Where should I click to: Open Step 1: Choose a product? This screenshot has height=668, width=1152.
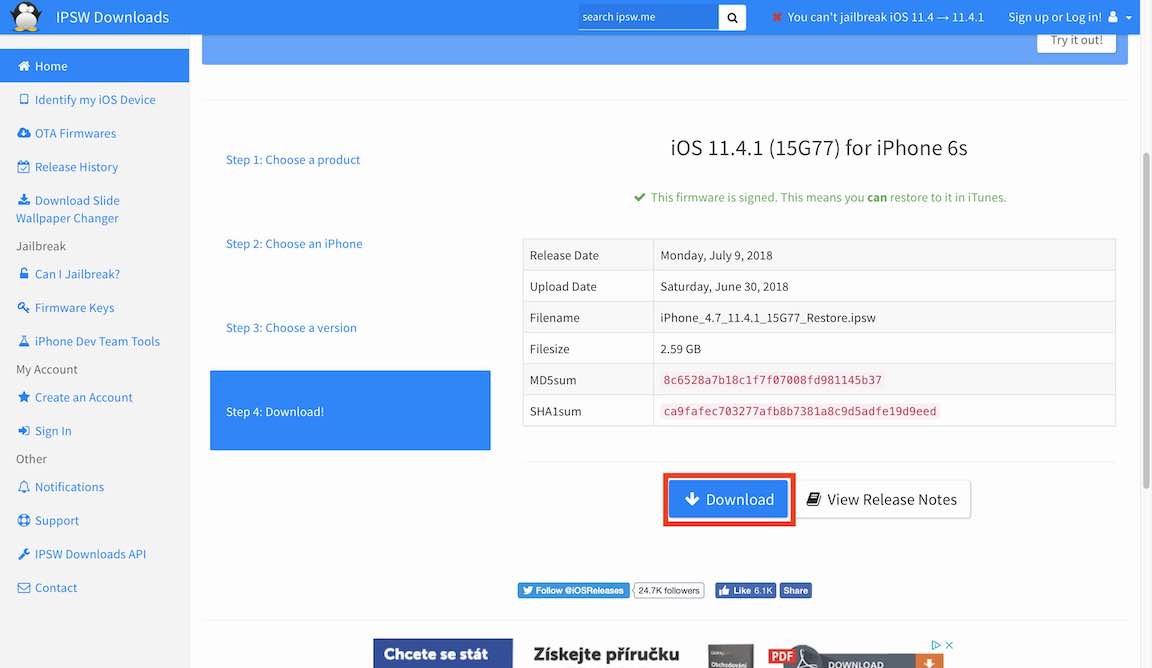[x=293, y=159]
